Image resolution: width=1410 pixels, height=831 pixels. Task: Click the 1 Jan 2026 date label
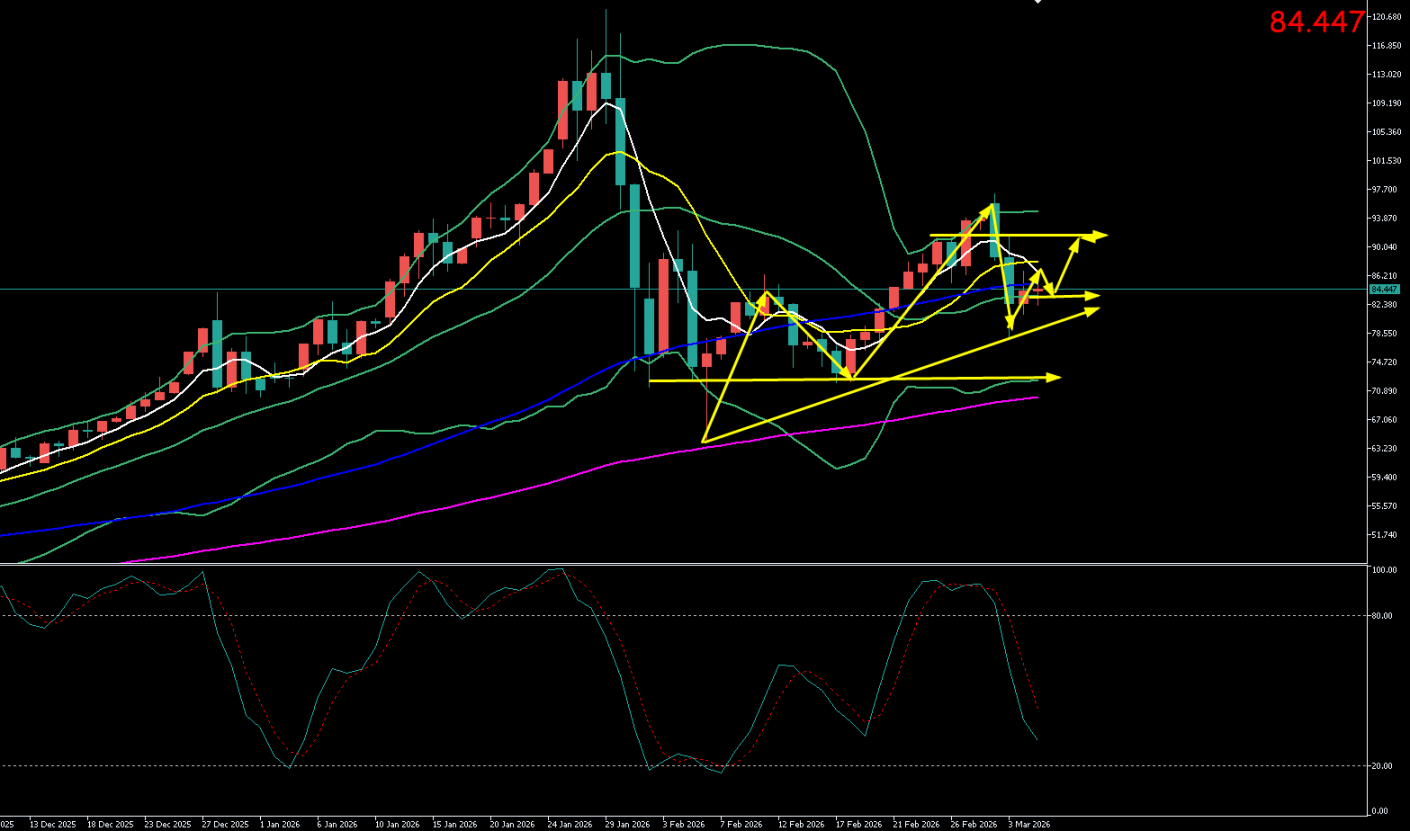click(x=279, y=825)
